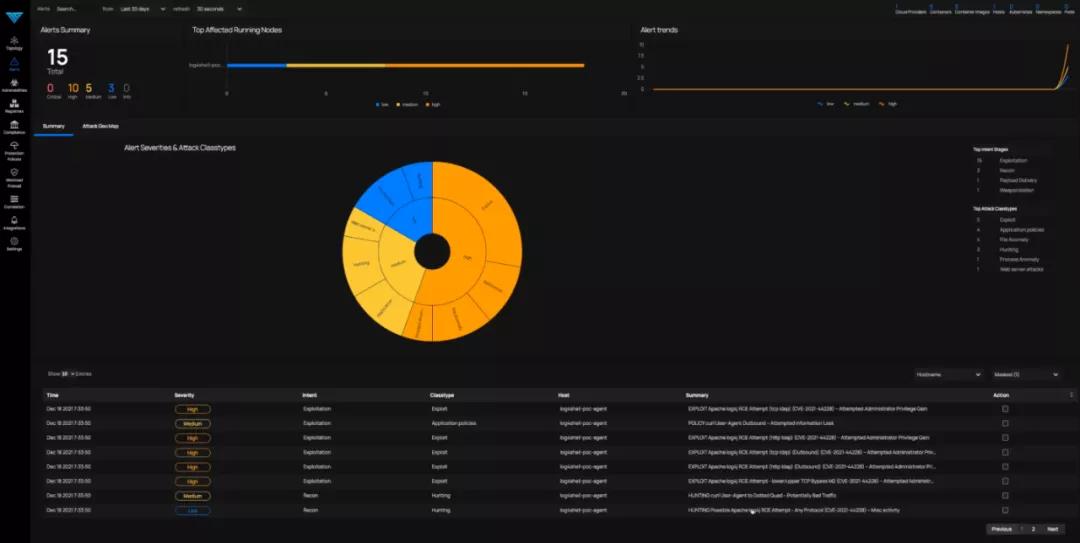Open the Hostname filter dropdown
The height and width of the screenshot is (543, 1080).
coord(949,374)
